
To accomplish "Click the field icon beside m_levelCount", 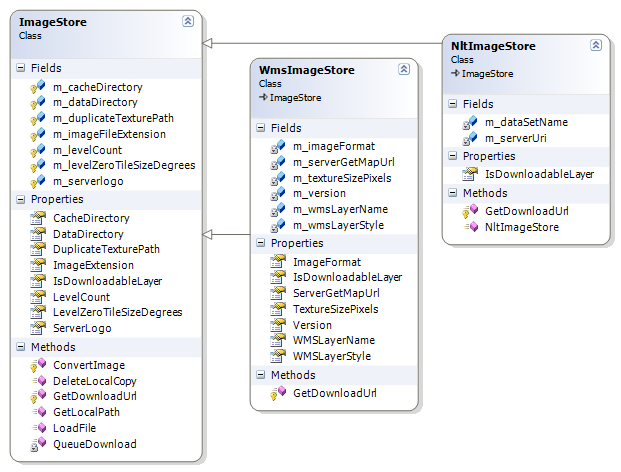I will (38, 150).
